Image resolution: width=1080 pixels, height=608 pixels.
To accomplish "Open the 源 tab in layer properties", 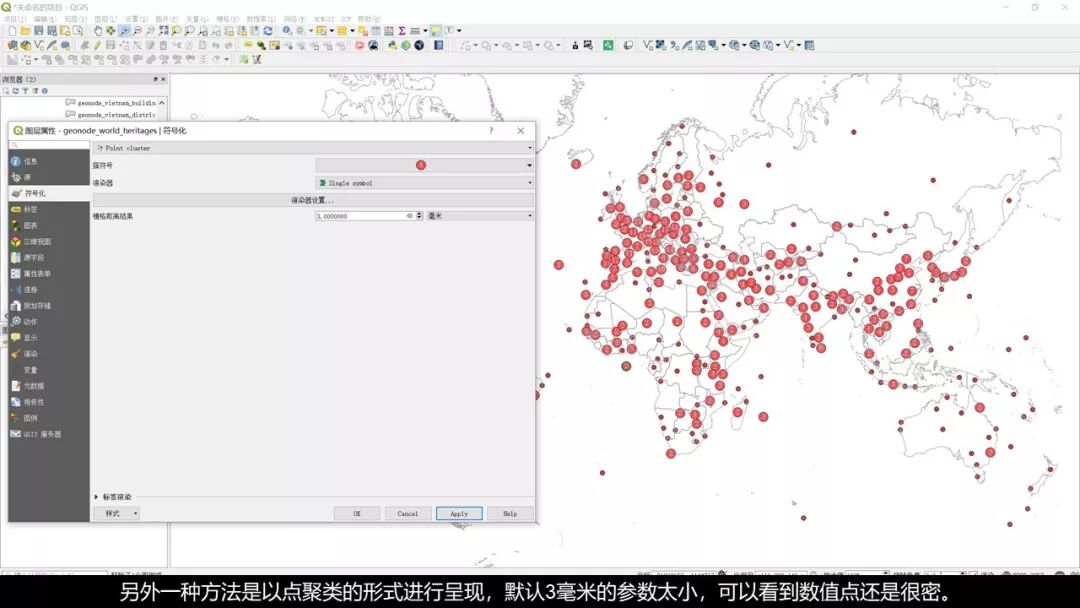I will 49,177.
